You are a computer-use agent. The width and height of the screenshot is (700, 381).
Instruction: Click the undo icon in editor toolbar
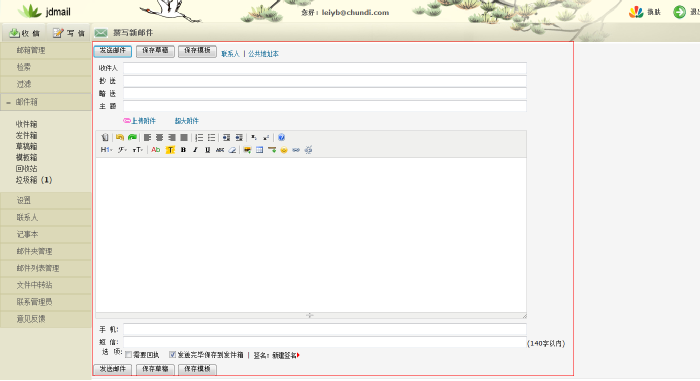point(120,138)
